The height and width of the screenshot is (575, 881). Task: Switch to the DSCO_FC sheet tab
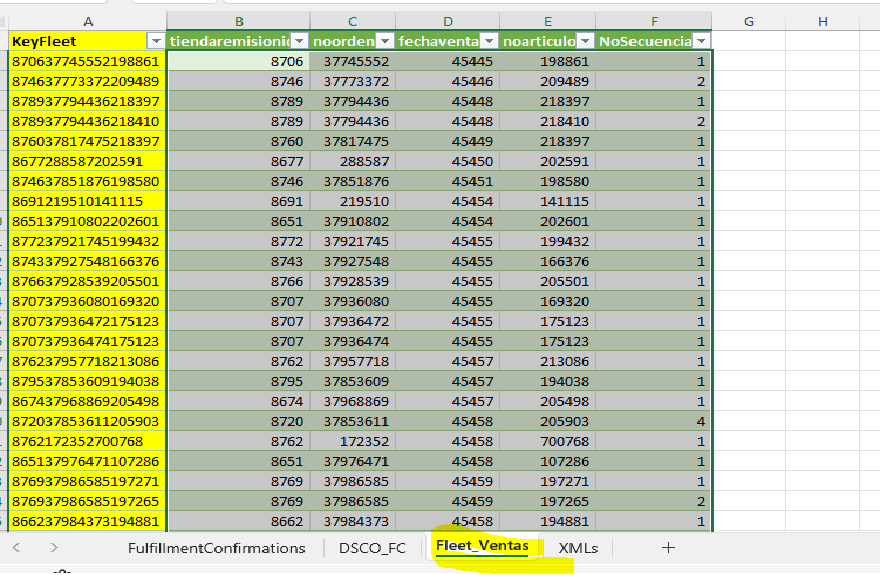coord(372,548)
